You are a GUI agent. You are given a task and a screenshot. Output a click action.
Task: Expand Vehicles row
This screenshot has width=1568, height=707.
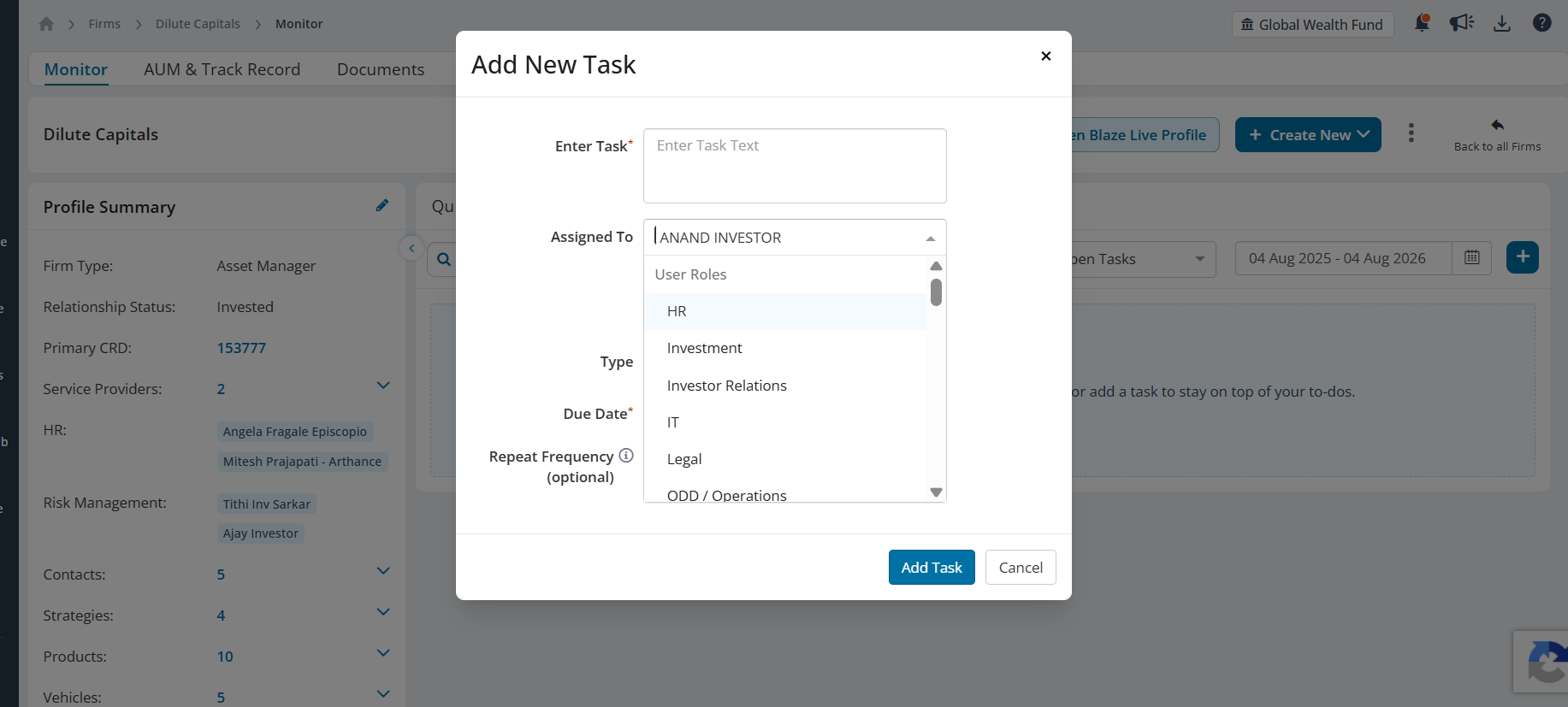click(383, 694)
